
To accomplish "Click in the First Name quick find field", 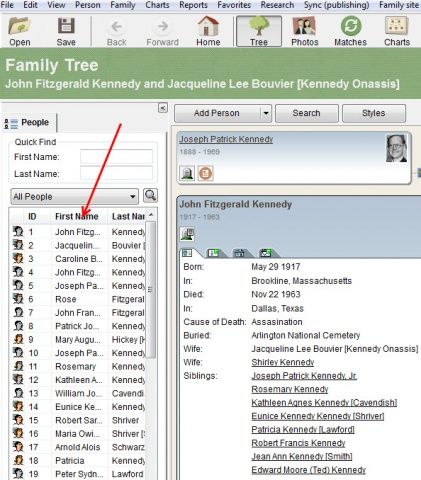I will pos(116,156).
